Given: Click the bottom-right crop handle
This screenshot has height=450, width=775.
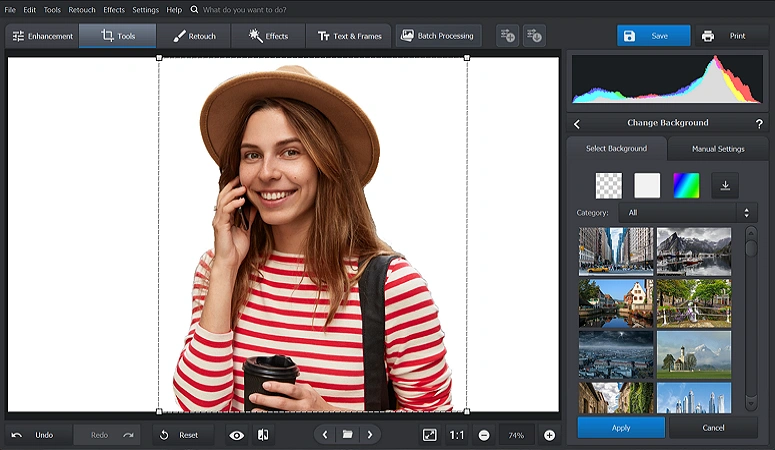Looking at the screenshot, I should tap(467, 411).
